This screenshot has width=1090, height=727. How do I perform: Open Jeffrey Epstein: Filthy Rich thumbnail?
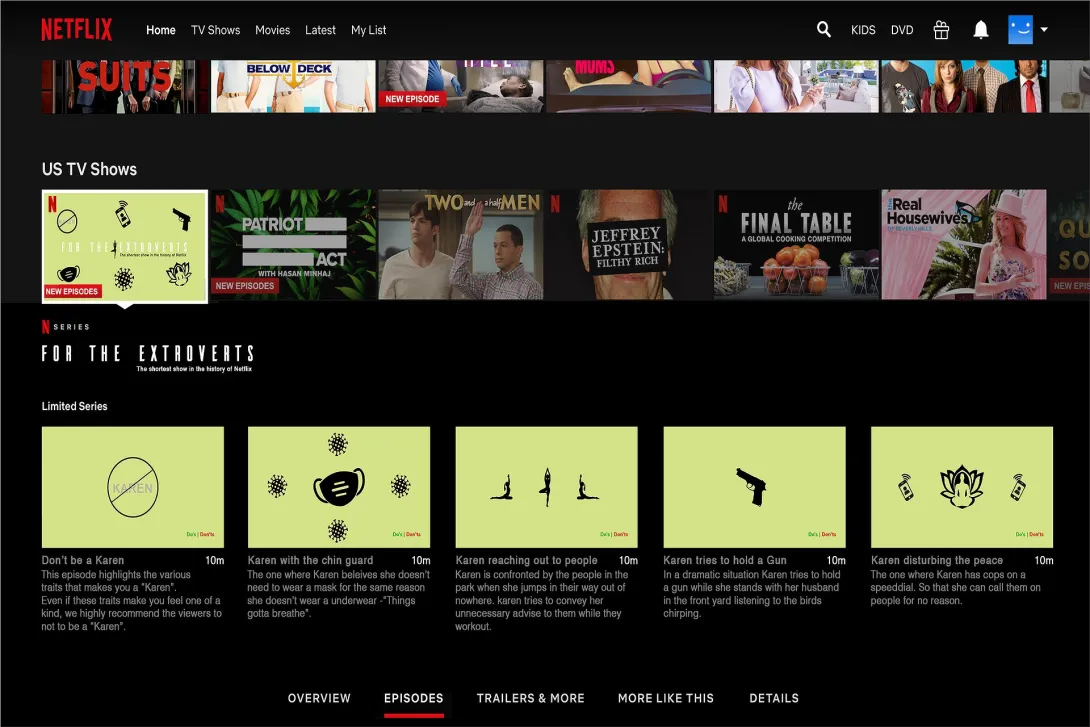[x=628, y=245]
